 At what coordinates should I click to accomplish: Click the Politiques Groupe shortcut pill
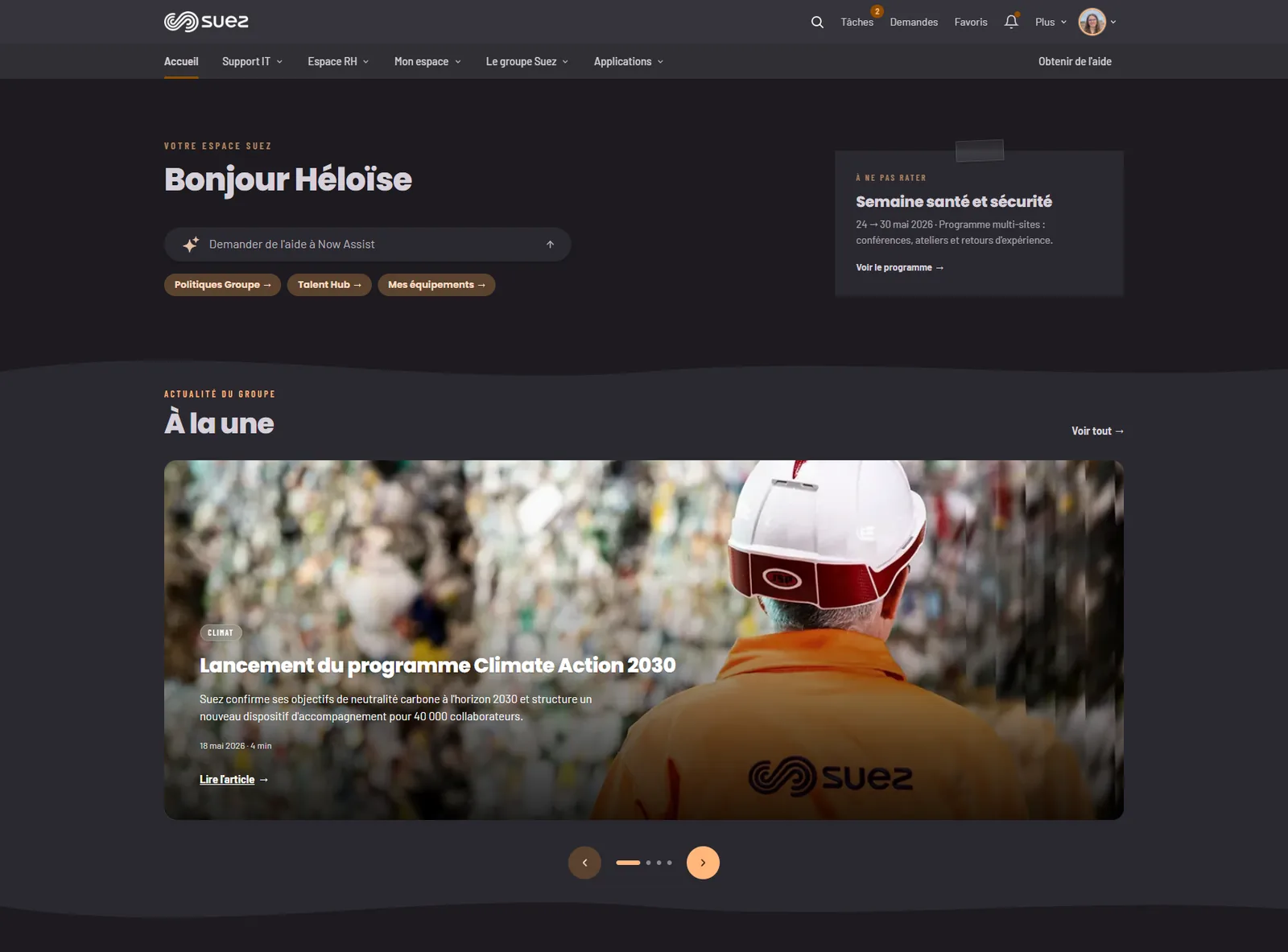[x=222, y=285]
